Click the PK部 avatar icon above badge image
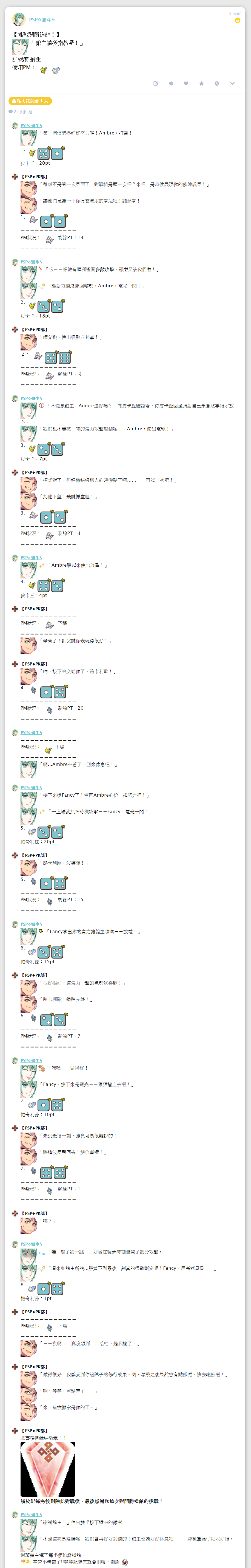 pyautogui.click(x=15, y=1431)
